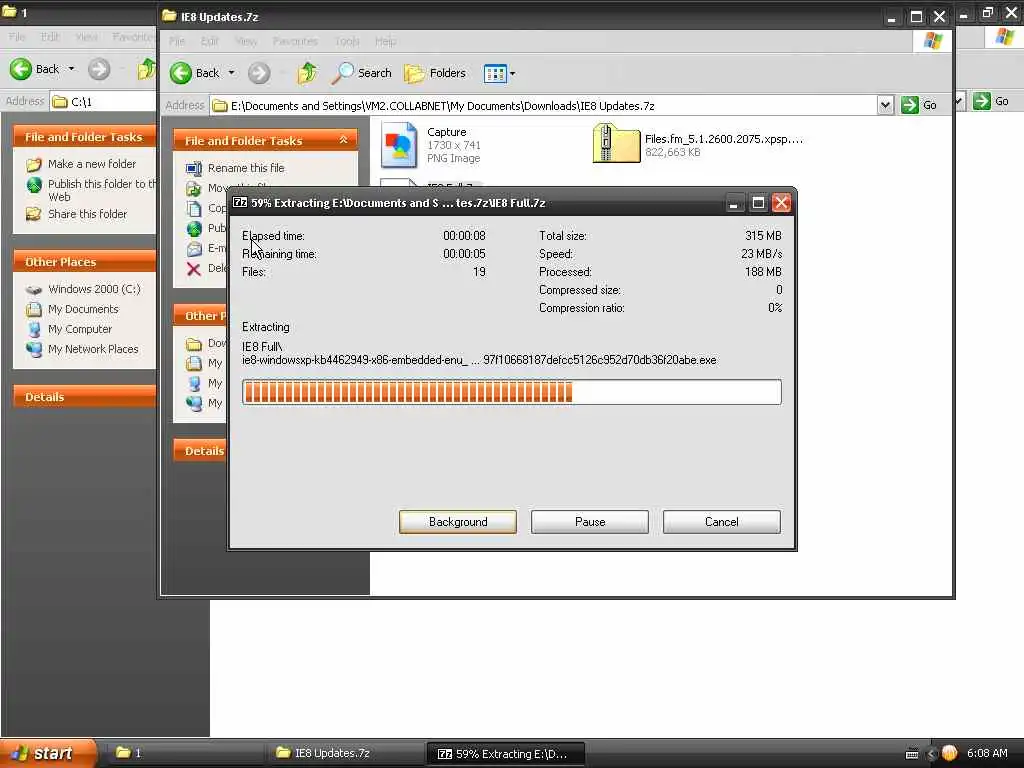Close the 59% Extracting dialog
The width and height of the screenshot is (1024, 768).
tap(781, 203)
